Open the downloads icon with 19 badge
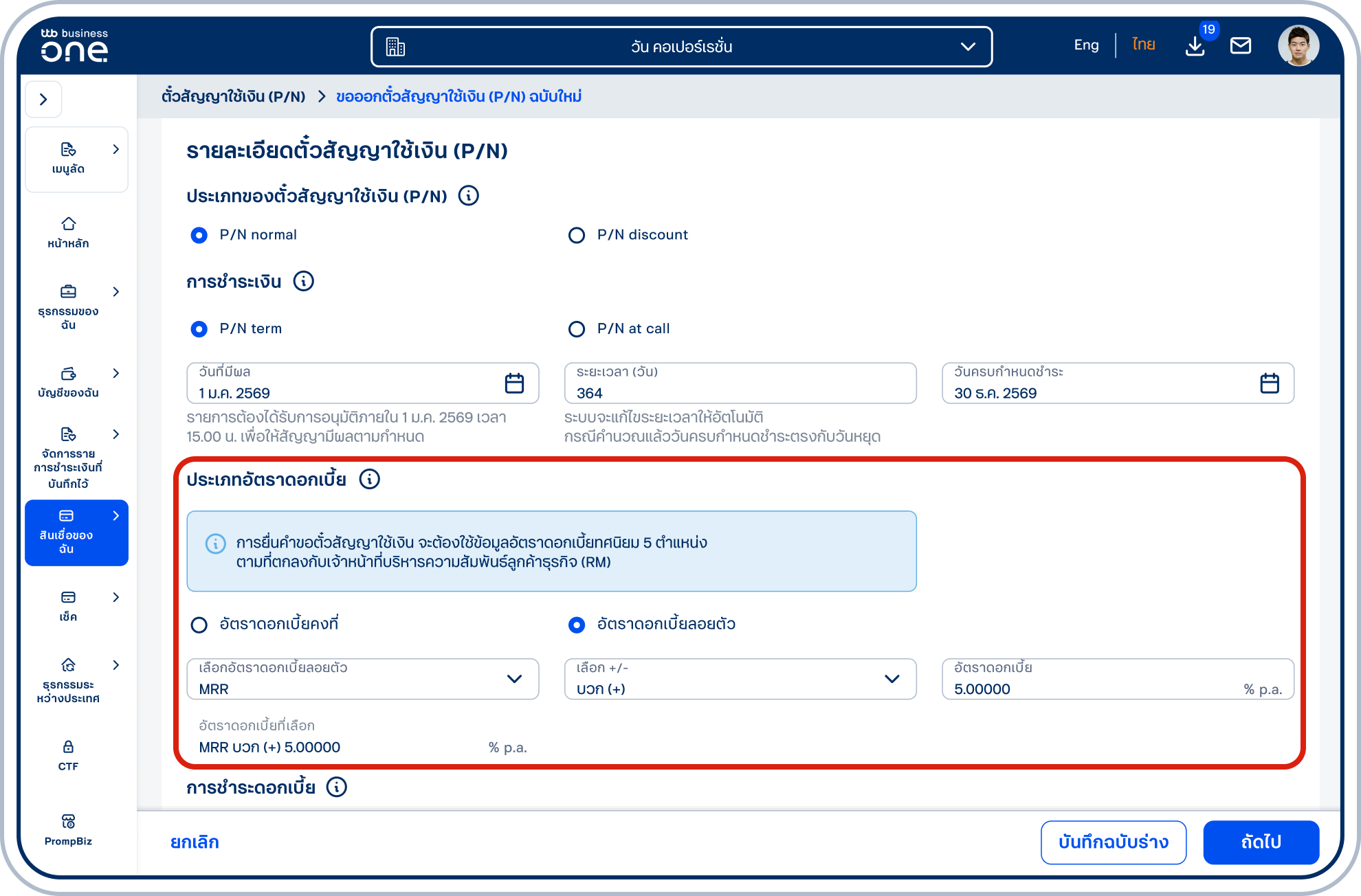Viewport: 1361px width, 896px height. (1195, 46)
